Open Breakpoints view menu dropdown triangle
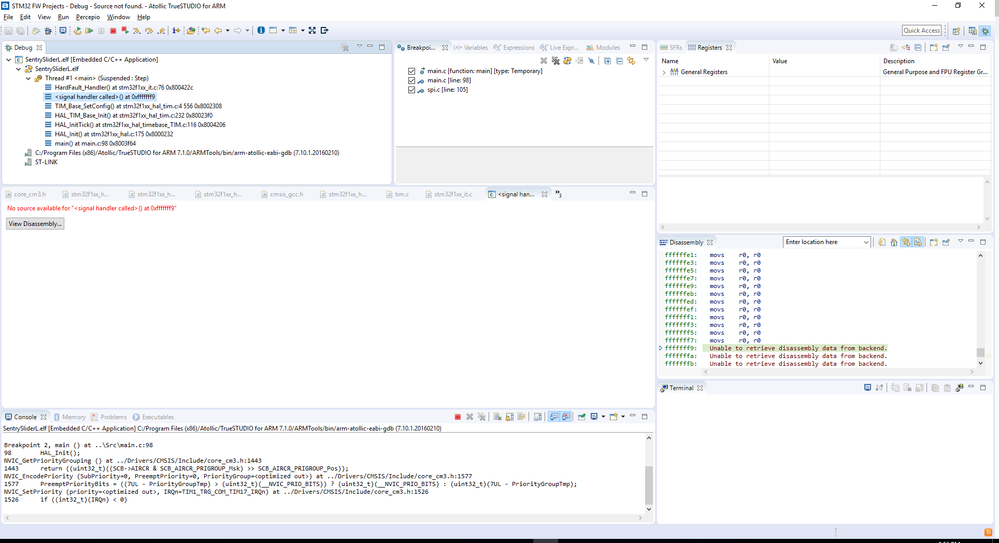The width and height of the screenshot is (999, 543). (646, 60)
